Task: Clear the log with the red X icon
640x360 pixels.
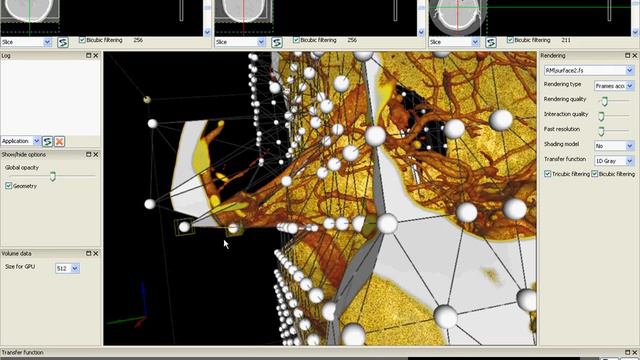Action: click(x=60, y=141)
